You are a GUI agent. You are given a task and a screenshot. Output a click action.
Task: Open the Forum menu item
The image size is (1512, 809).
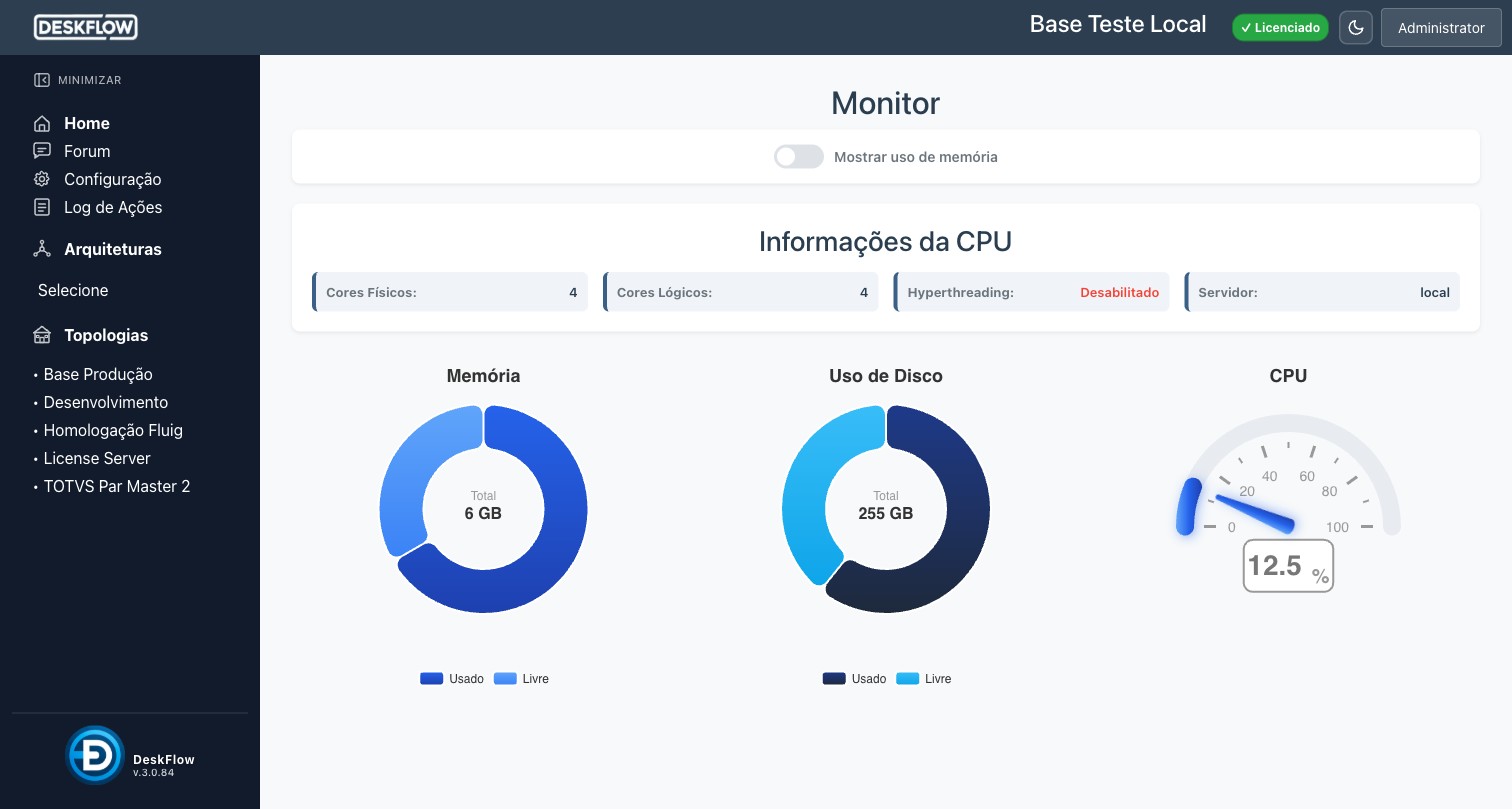pyautogui.click(x=87, y=151)
